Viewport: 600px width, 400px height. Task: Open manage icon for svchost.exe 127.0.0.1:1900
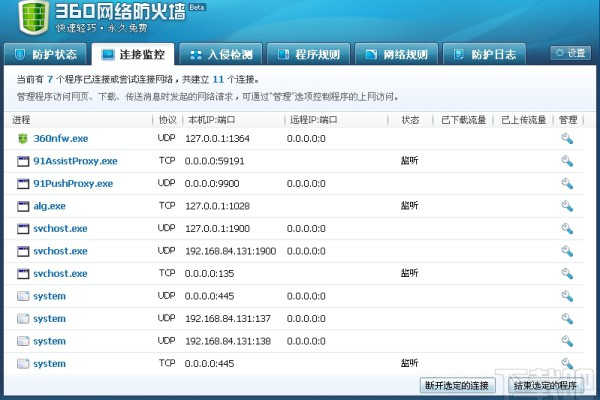567,229
